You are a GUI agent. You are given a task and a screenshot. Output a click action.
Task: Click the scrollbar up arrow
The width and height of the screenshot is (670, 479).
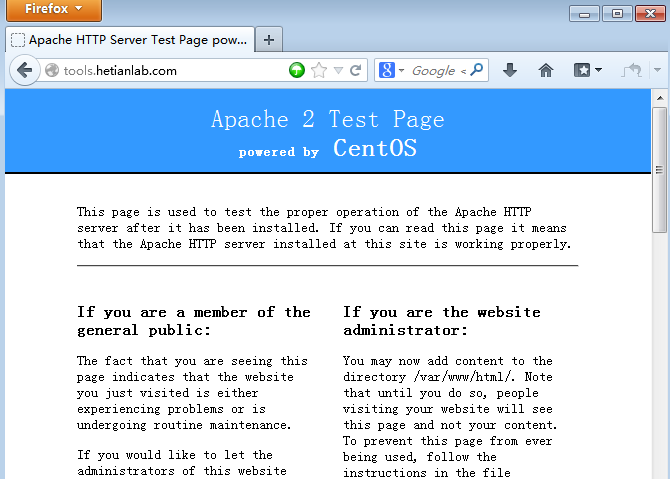pos(660,98)
